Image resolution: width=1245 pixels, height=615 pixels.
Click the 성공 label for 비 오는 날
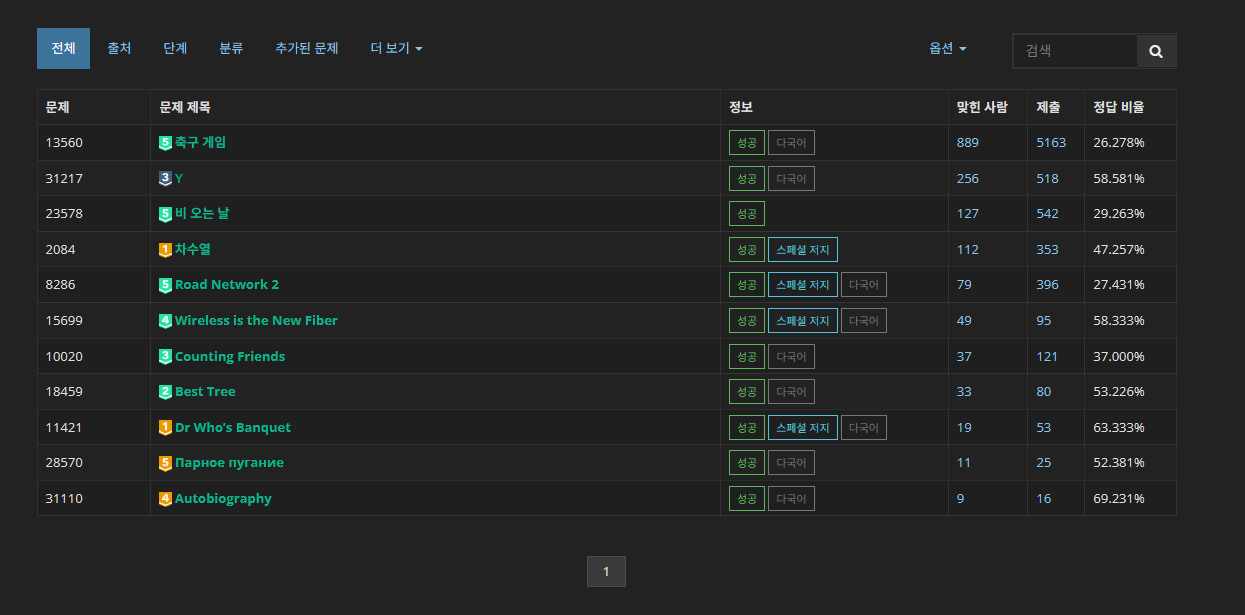(746, 214)
